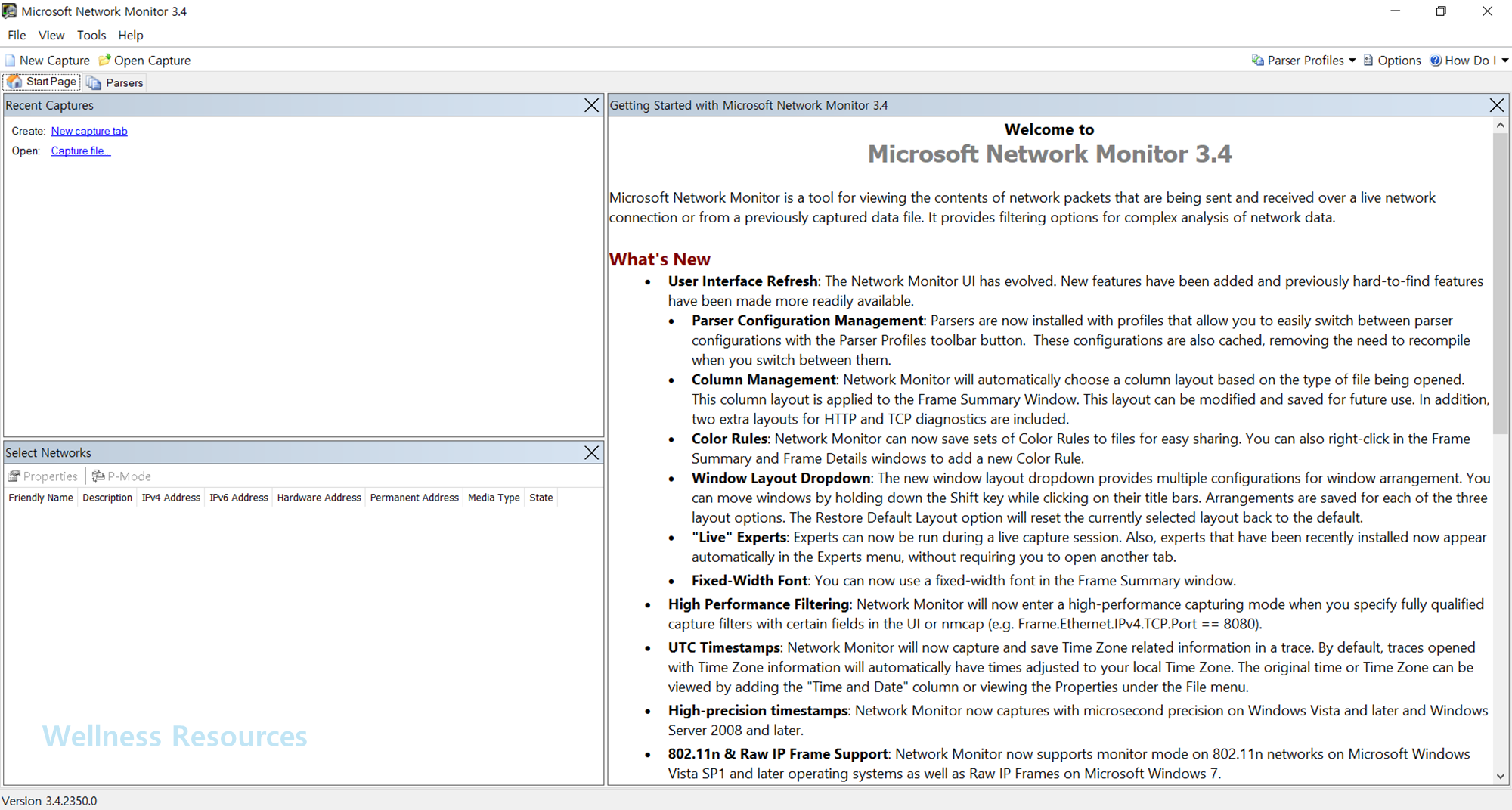Click the Parser Profiles toolbar icon
Screen dimensions: 1512x810
(x=1258, y=61)
